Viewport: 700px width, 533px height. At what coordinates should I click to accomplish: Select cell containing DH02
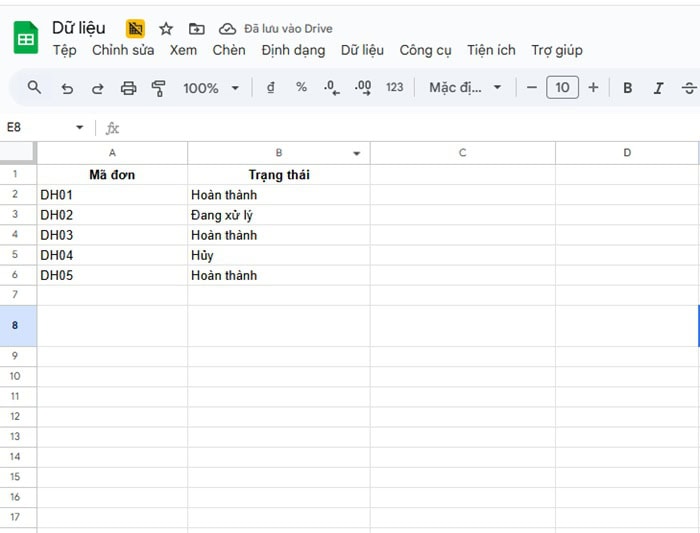pos(112,215)
